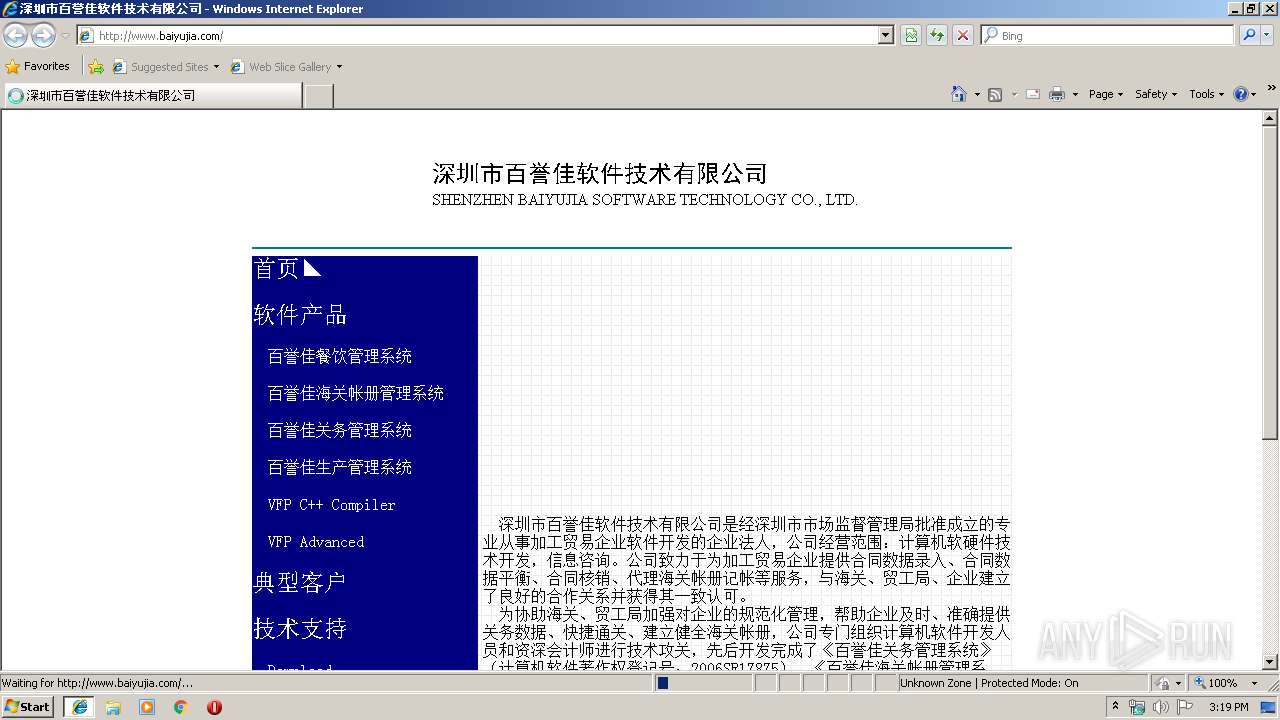Click scrollbar up arrow
This screenshot has height=720, width=1280.
click(1270, 118)
